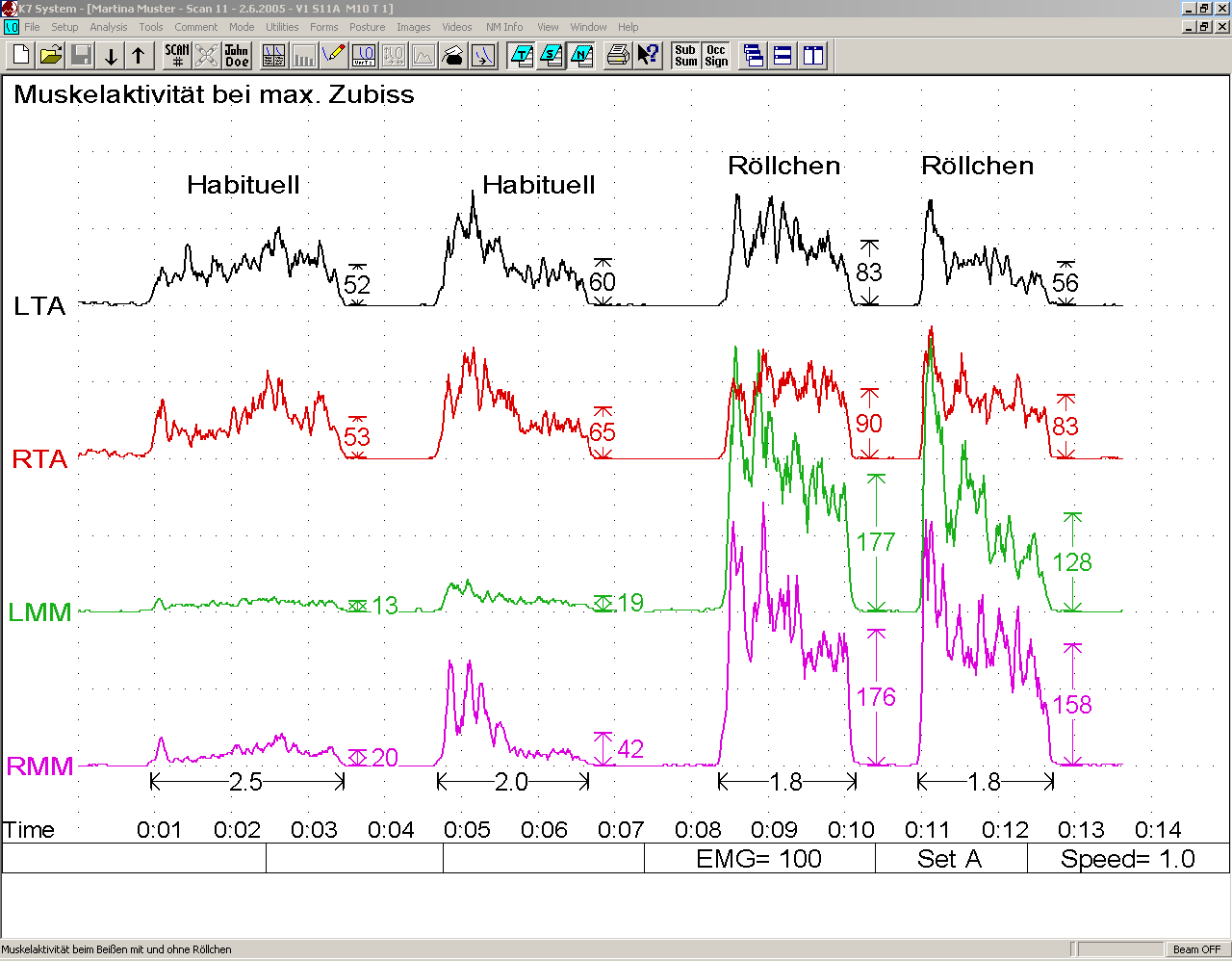Toggle the T layer button
Screen dimensions: 1232x961
[522, 56]
